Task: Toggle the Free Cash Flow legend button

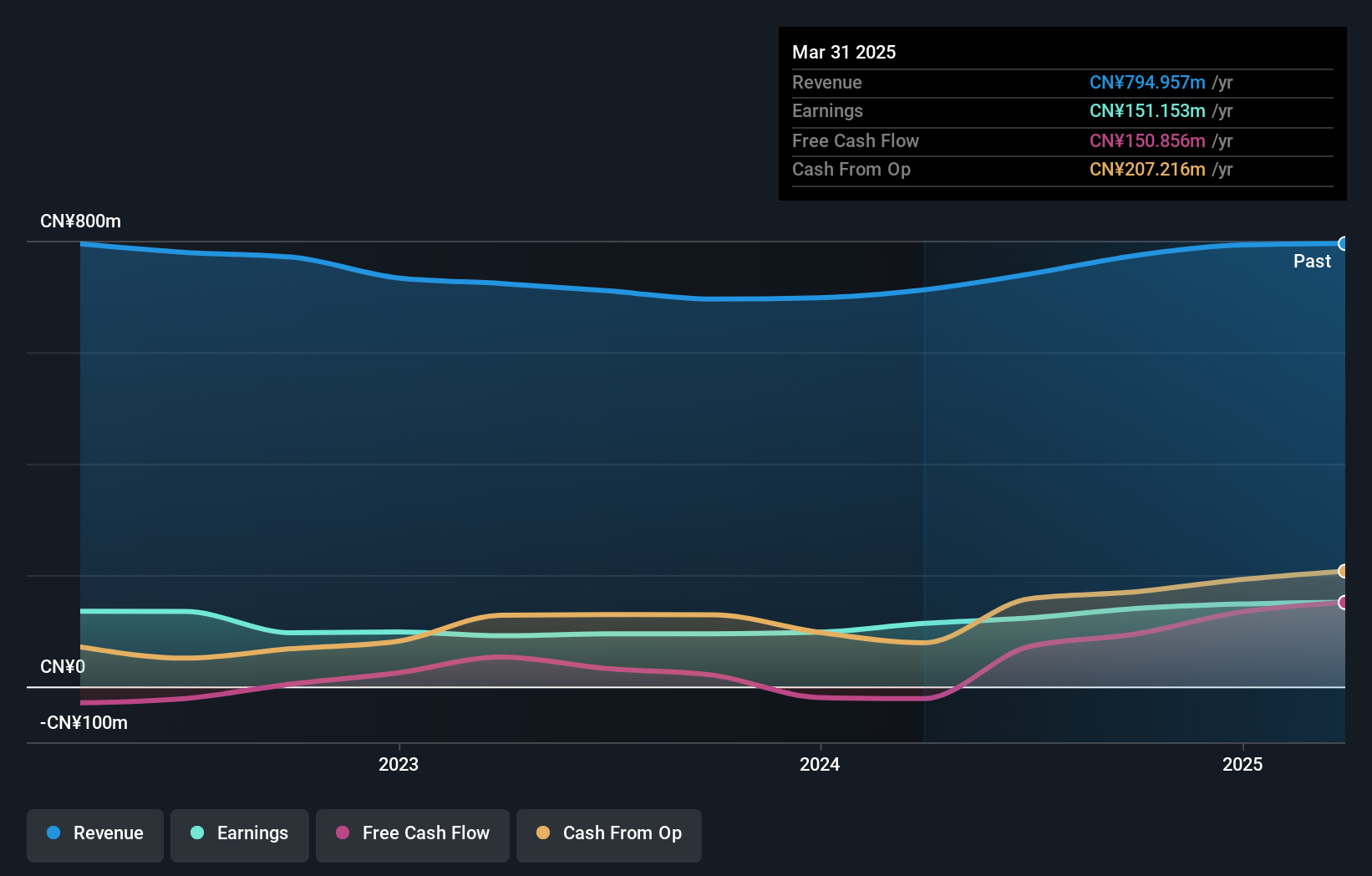Action: (413, 835)
